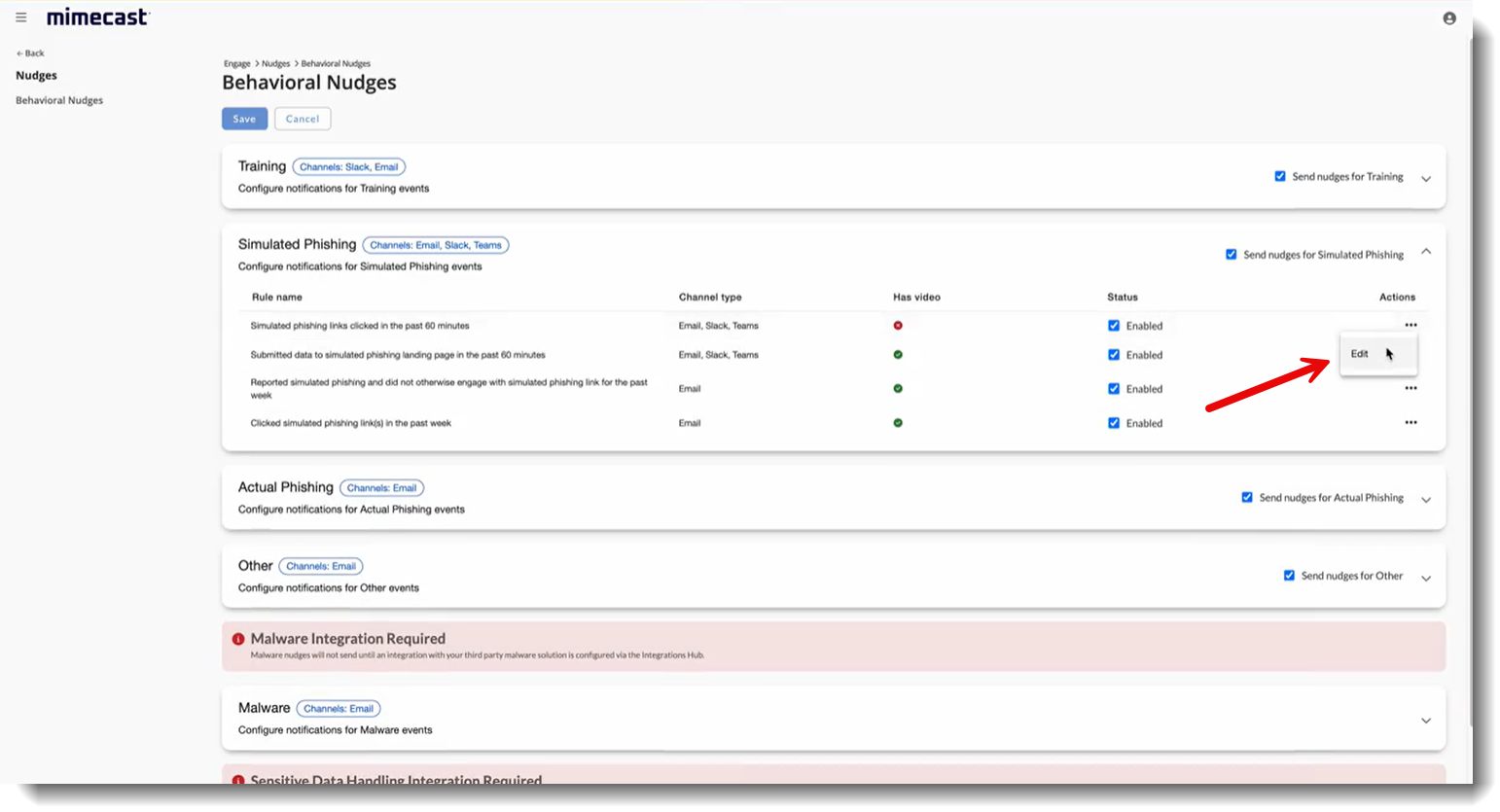Click the Mimecast logo
This screenshot has width=1500, height=812.
(97, 17)
